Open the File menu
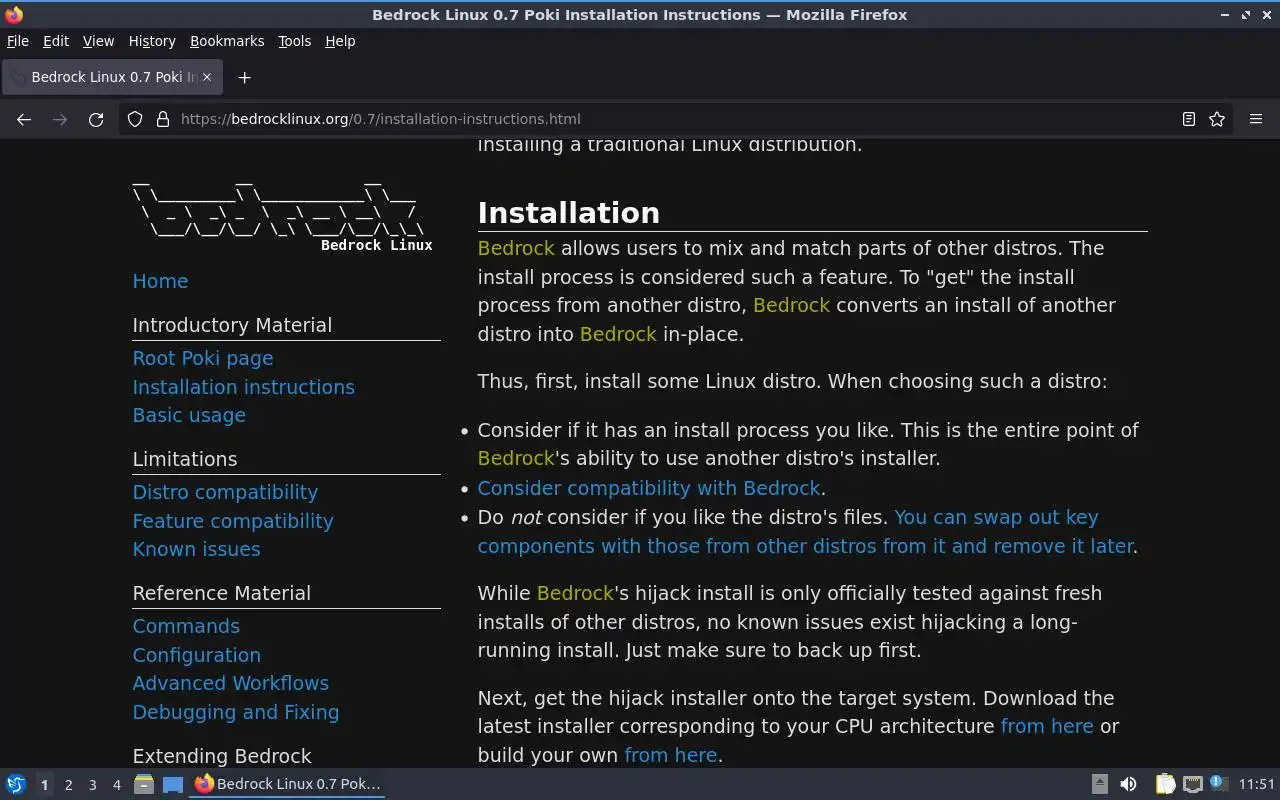The width and height of the screenshot is (1280, 800). [18, 41]
